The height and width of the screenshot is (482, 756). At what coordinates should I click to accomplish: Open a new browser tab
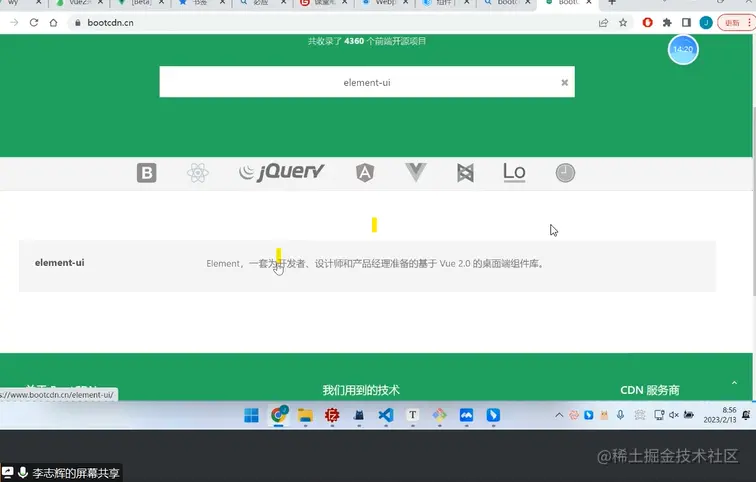pos(611,3)
